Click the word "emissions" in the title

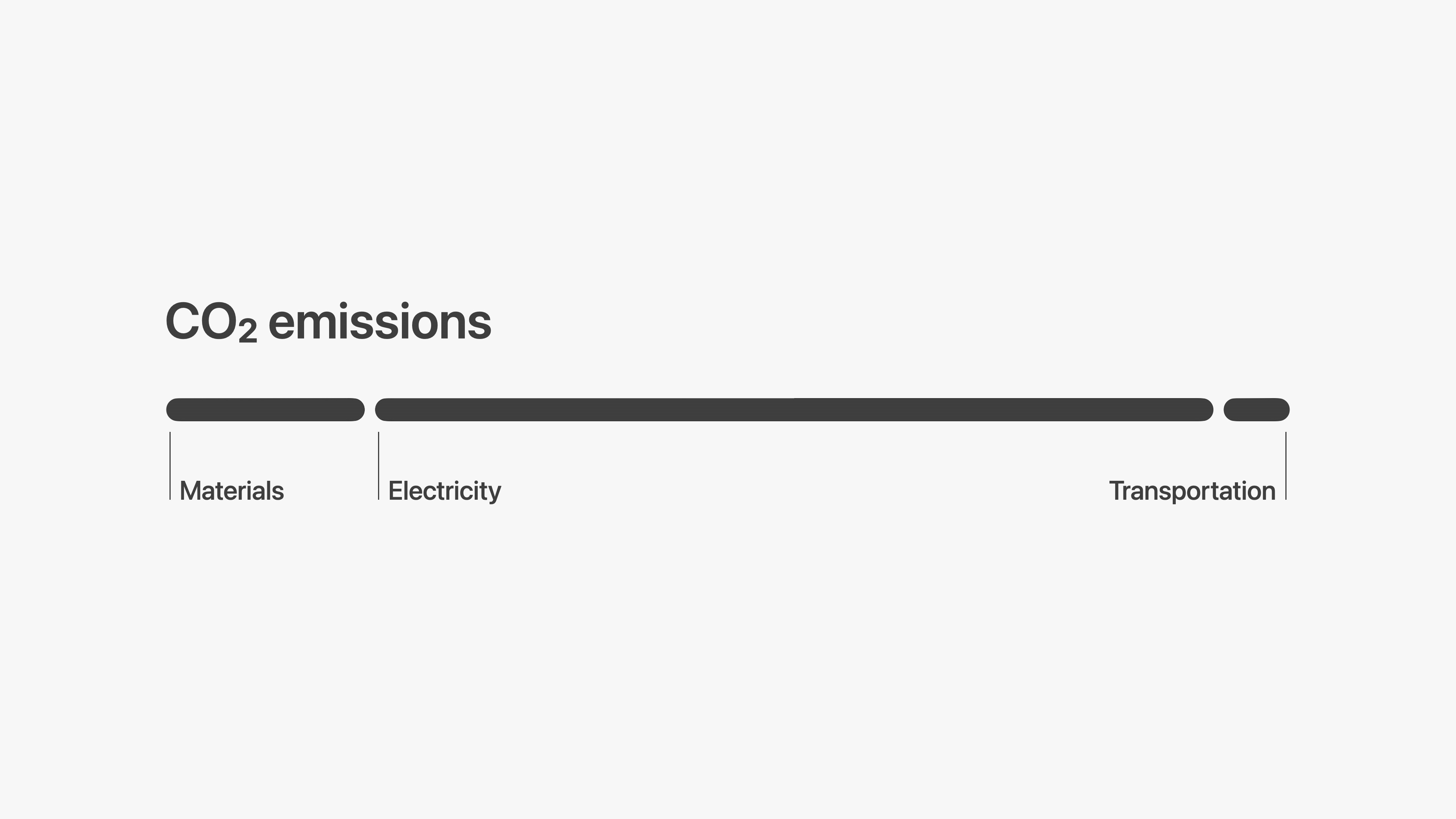point(379,322)
